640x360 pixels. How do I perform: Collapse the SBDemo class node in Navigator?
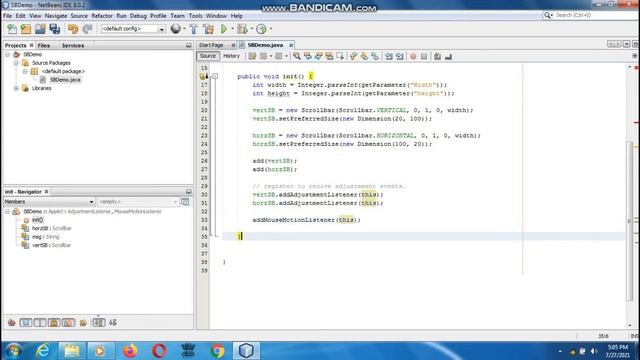7,211
